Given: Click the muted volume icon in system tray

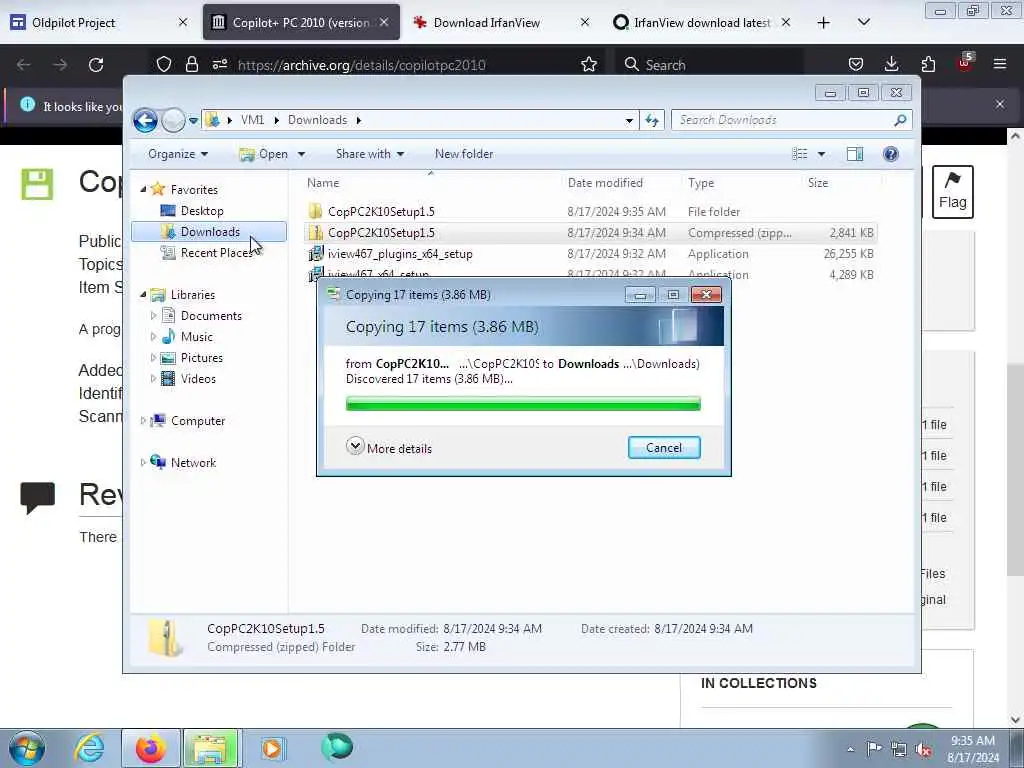Looking at the screenshot, I should [x=923, y=750].
